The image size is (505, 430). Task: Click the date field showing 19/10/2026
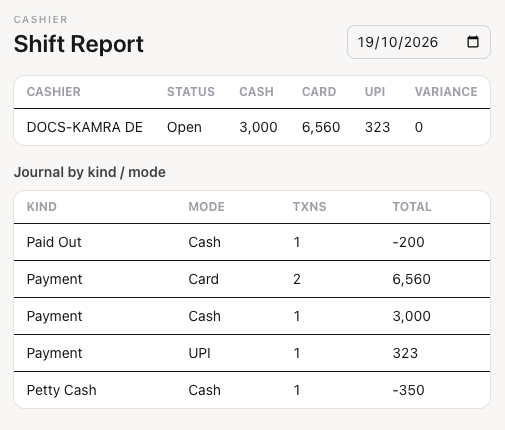click(x=419, y=42)
